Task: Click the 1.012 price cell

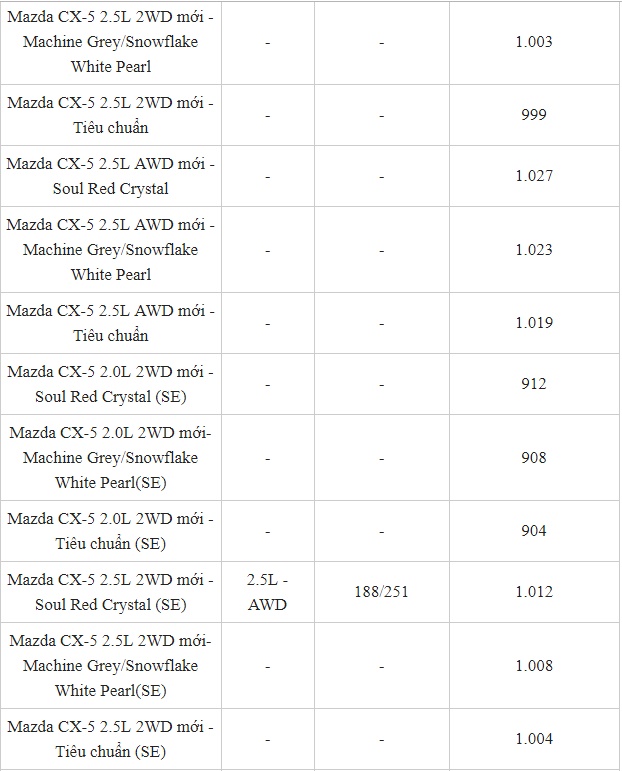Action: click(x=533, y=592)
